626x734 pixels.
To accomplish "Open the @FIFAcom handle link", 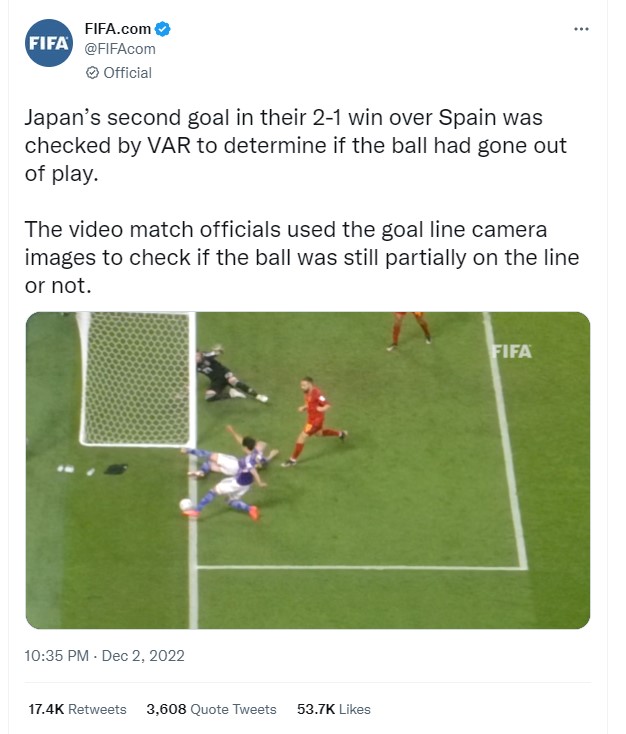I will point(120,49).
